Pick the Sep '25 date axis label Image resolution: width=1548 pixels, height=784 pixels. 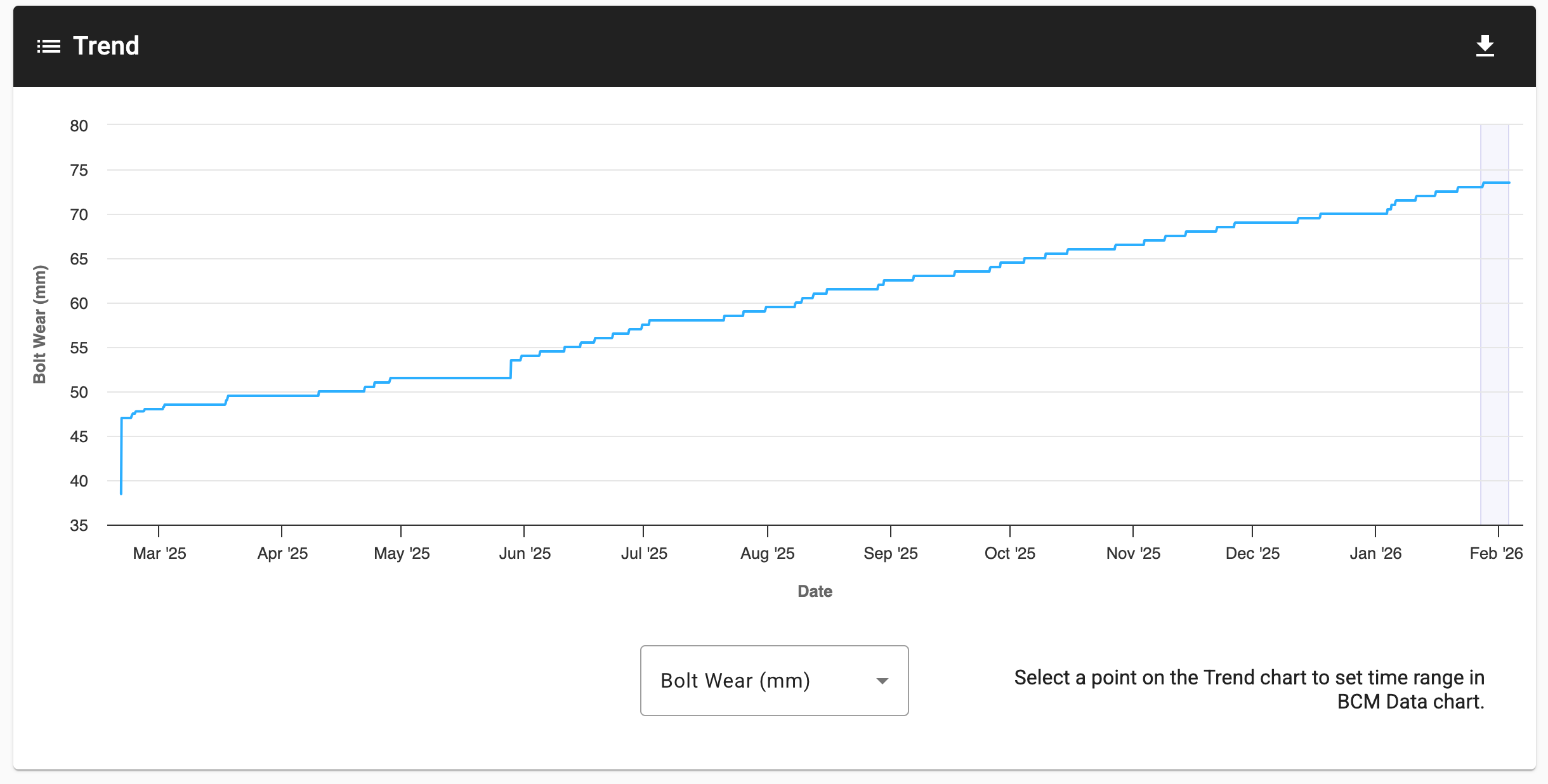(x=890, y=553)
